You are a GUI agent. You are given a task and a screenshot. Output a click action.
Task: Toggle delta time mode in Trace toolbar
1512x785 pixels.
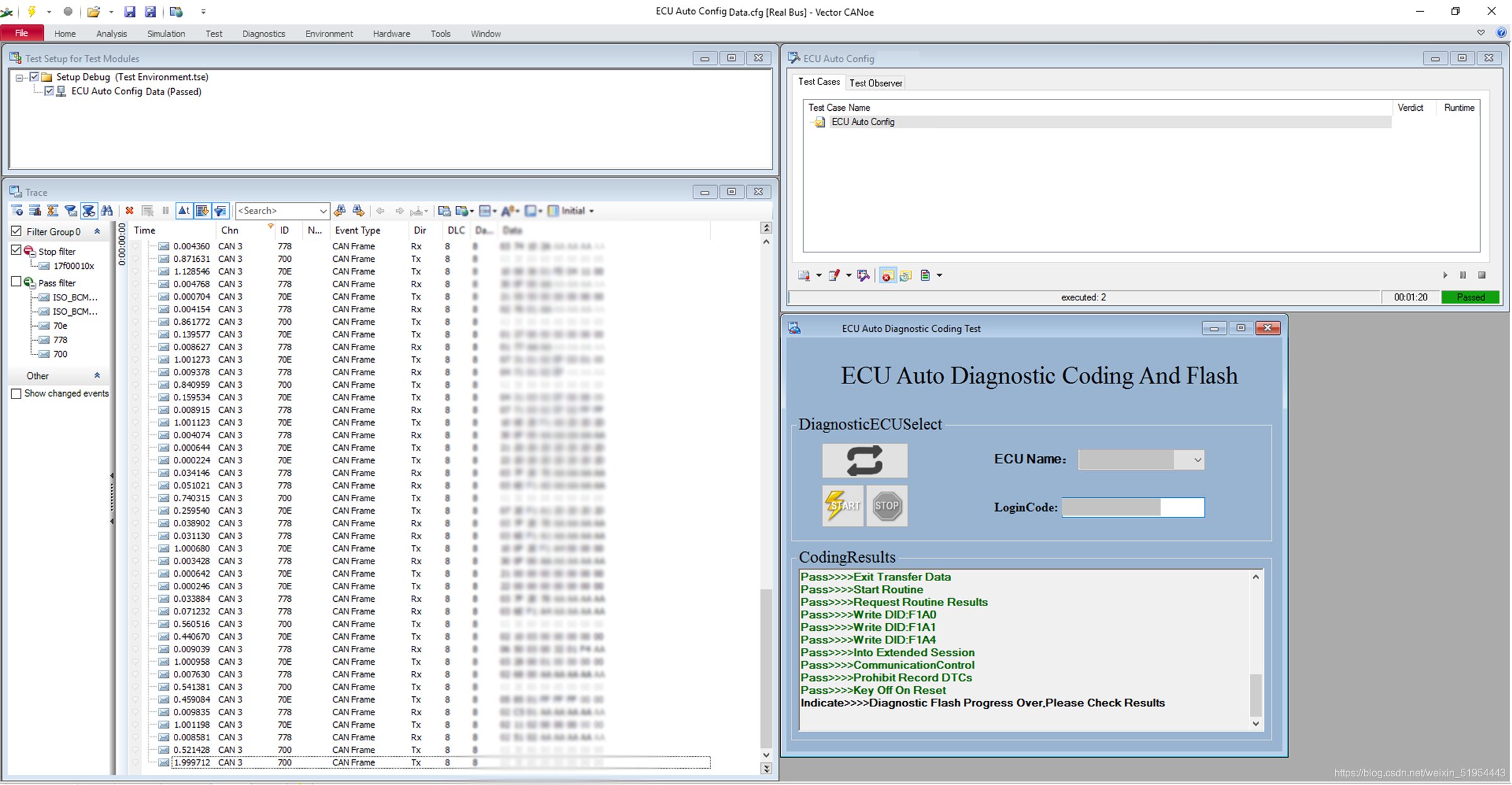pyautogui.click(x=184, y=211)
